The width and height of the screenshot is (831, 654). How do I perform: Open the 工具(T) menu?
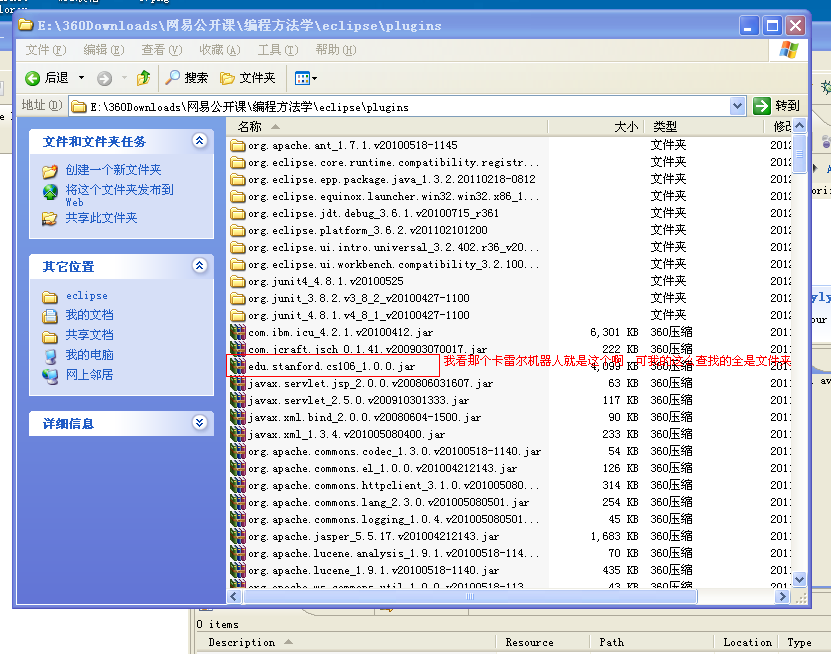pos(278,50)
